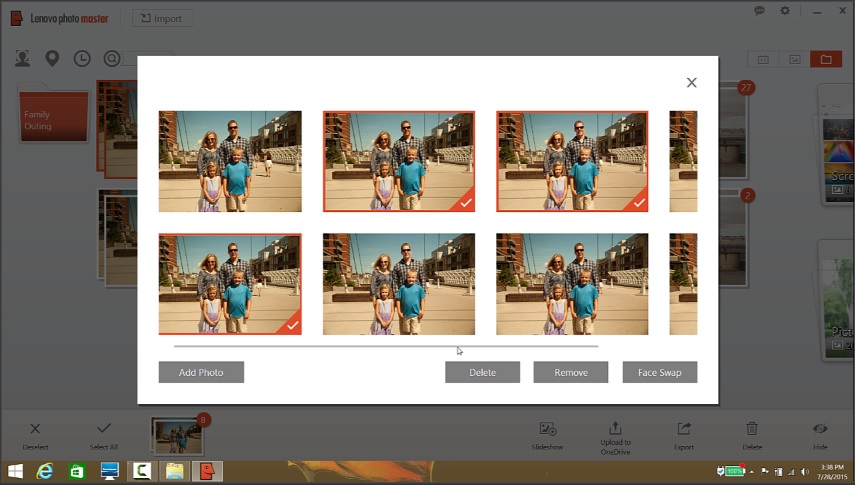Open the Windows Store taskbar icon
855x485 pixels.
click(77, 471)
